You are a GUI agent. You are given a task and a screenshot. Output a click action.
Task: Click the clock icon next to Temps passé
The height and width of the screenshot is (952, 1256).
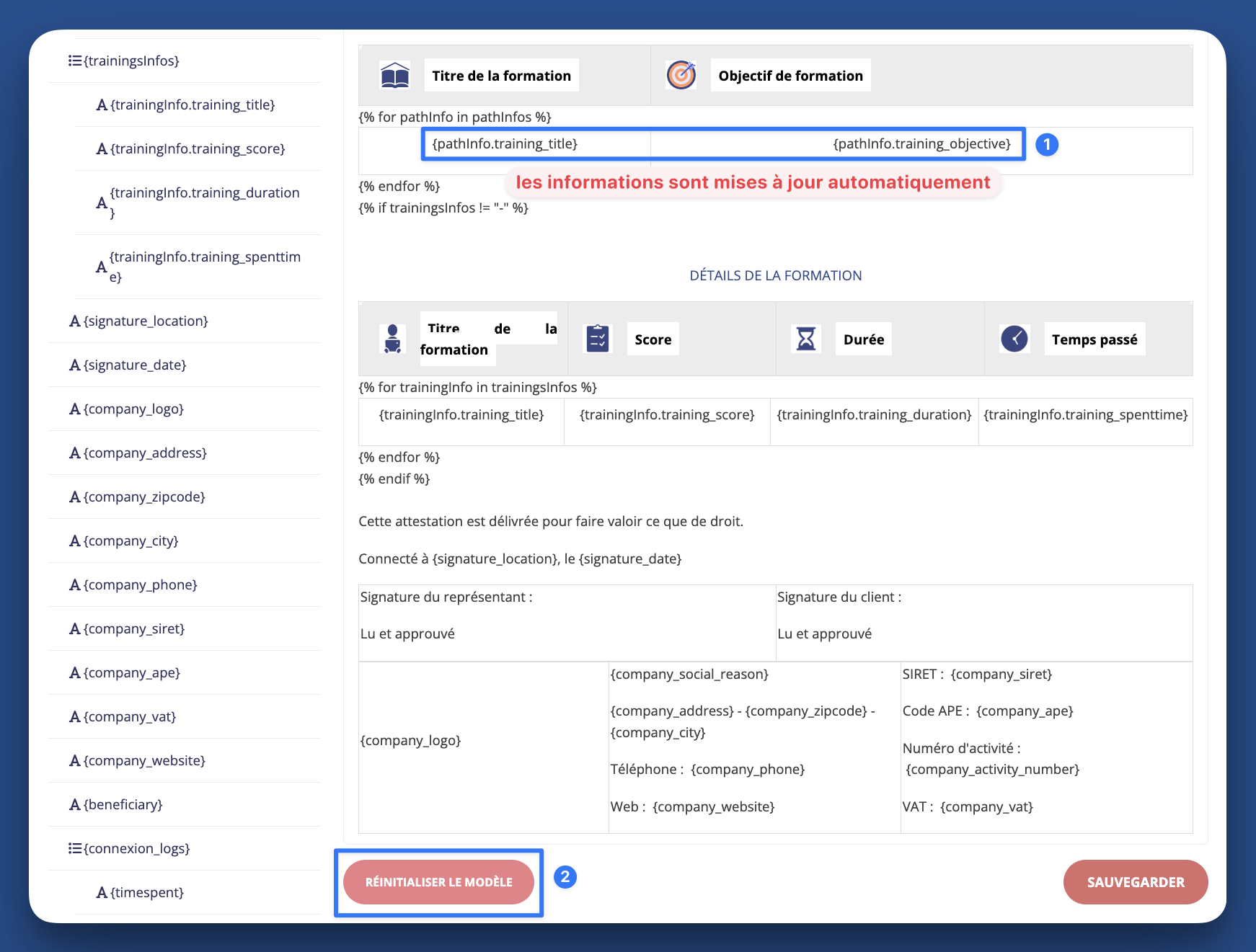tap(1014, 339)
